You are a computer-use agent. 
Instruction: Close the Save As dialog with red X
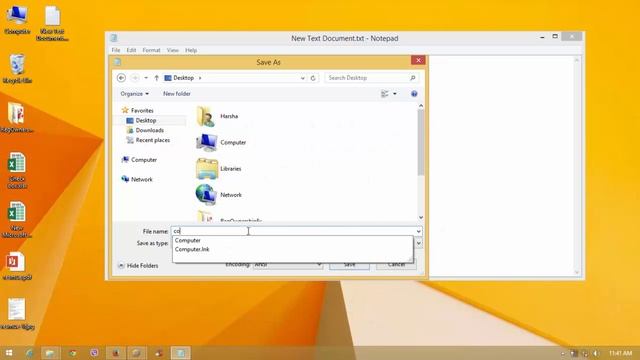(418, 60)
